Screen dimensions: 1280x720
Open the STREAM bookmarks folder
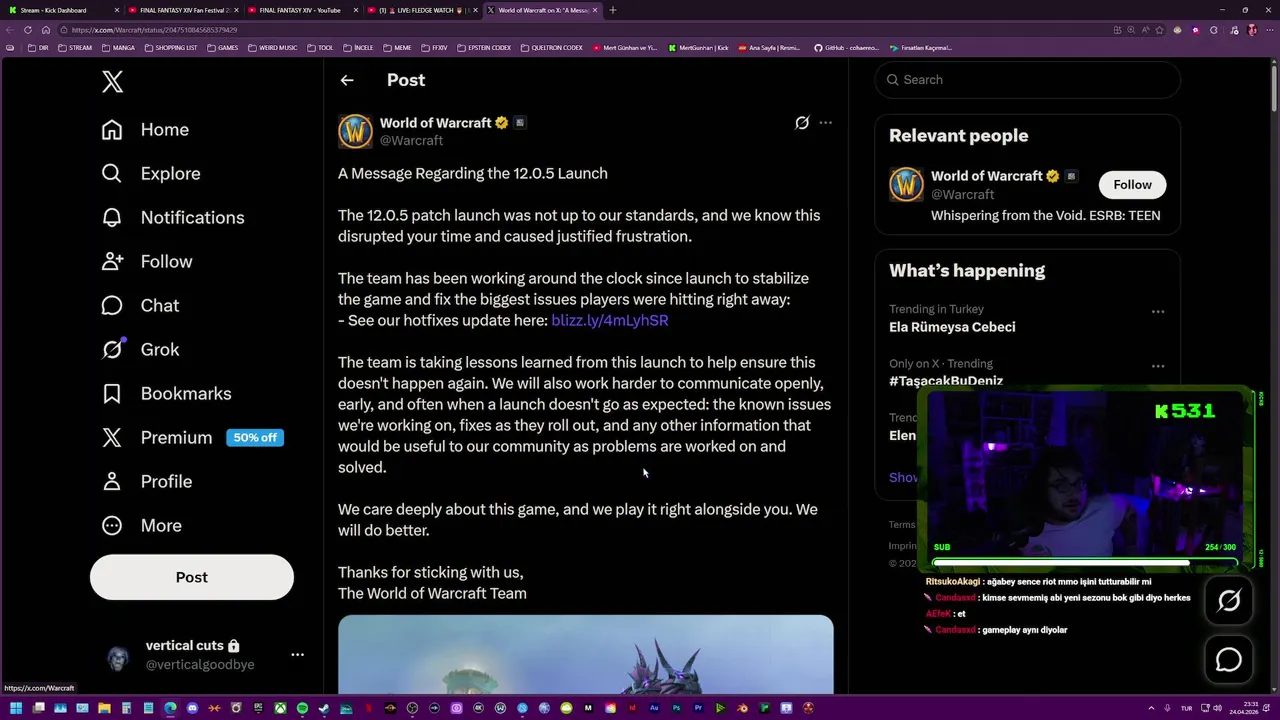tap(75, 48)
